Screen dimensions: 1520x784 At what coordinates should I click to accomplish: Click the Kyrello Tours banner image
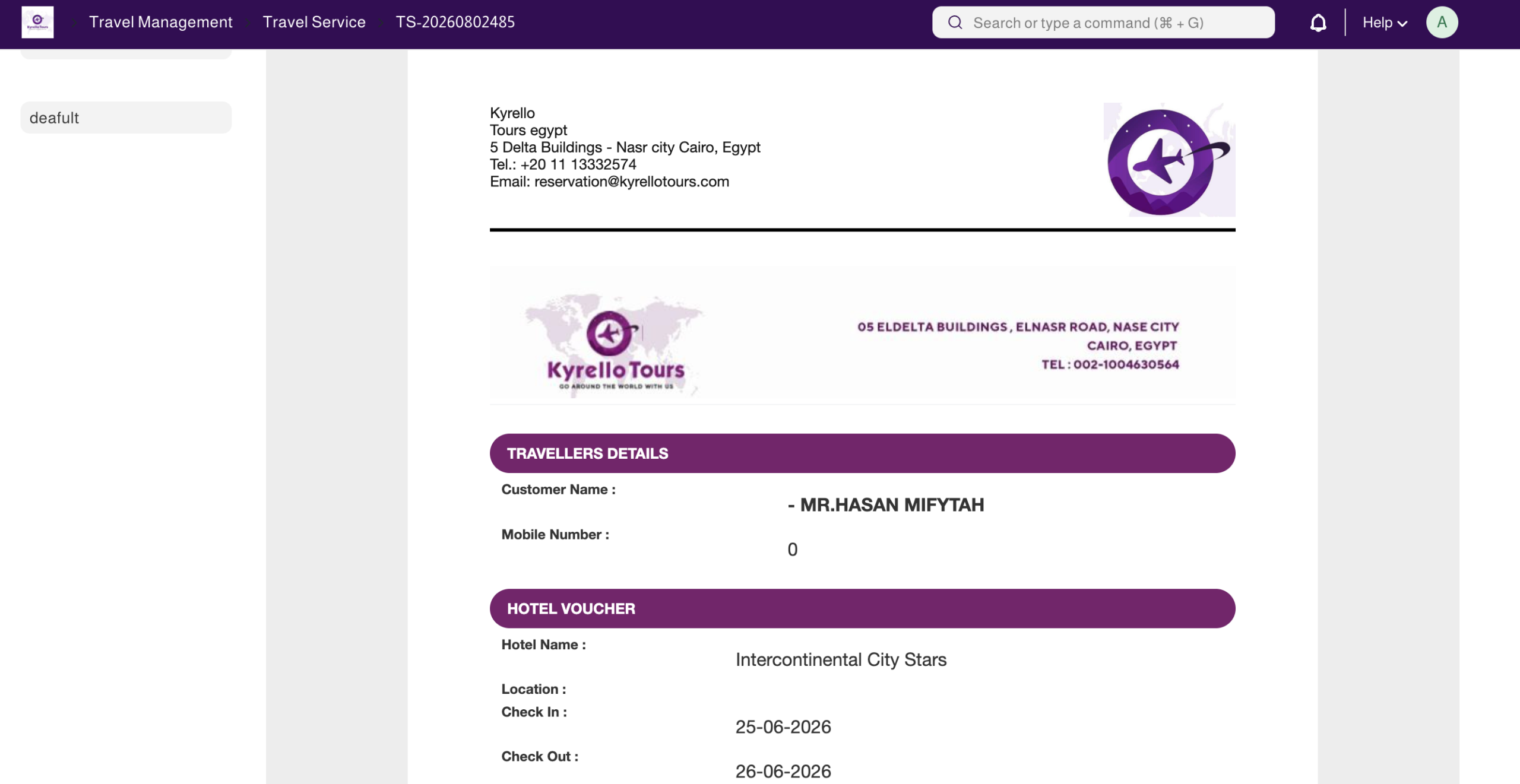pos(862,335)
